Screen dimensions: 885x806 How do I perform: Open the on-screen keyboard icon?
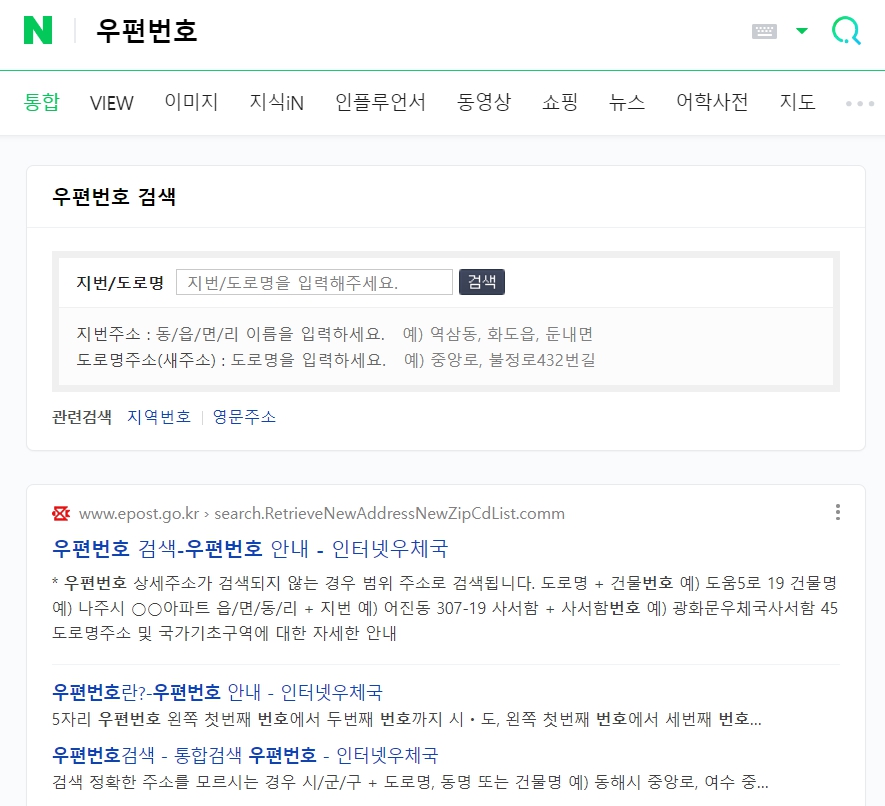(x=764, y=31)
